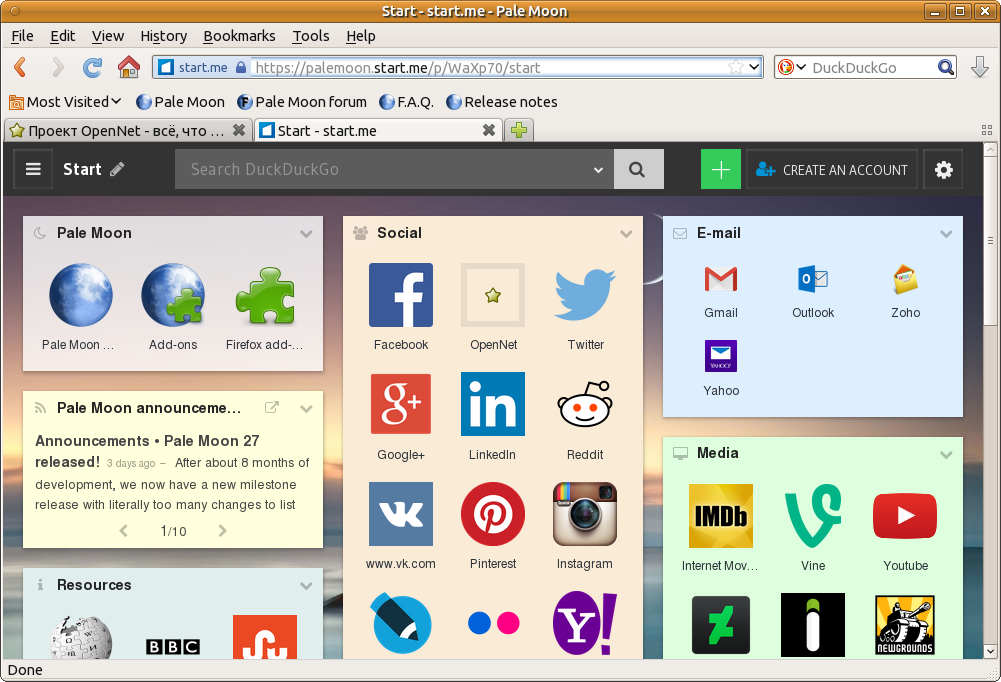
Task: Open the Pale Moon globe shortcut
Action: 81,295
